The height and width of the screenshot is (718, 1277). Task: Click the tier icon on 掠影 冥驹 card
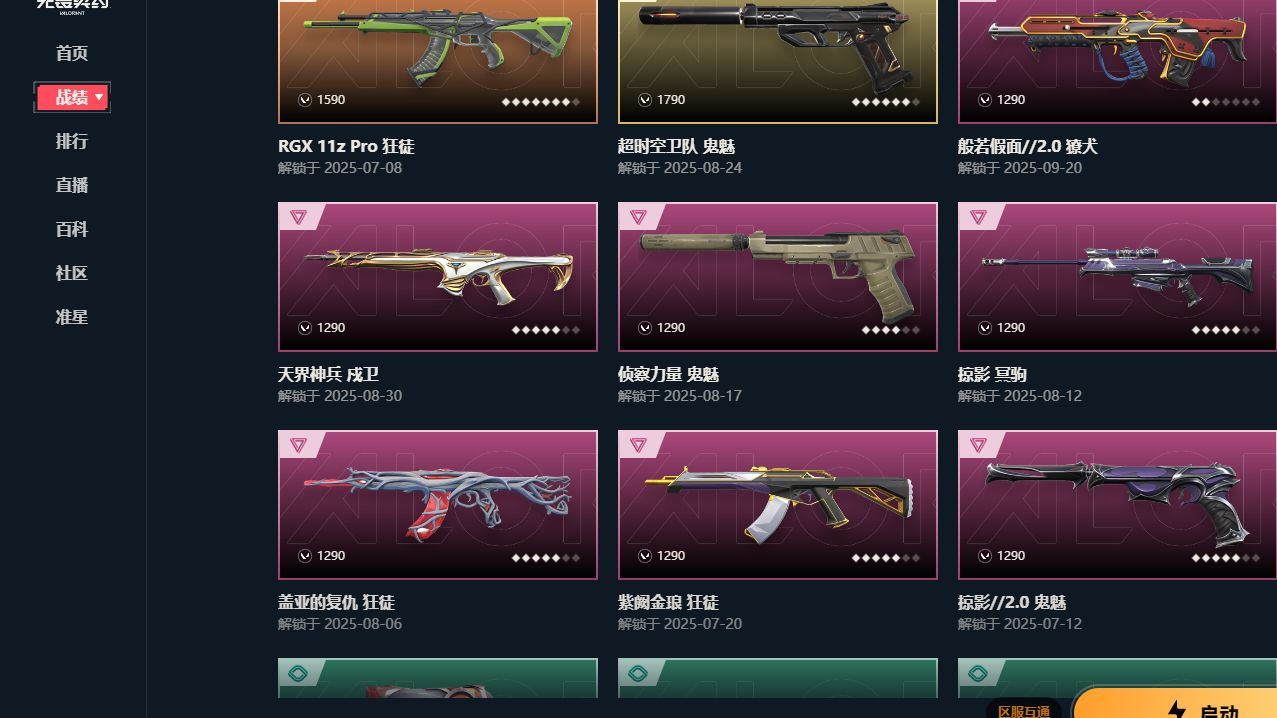[x=978, y=217]
